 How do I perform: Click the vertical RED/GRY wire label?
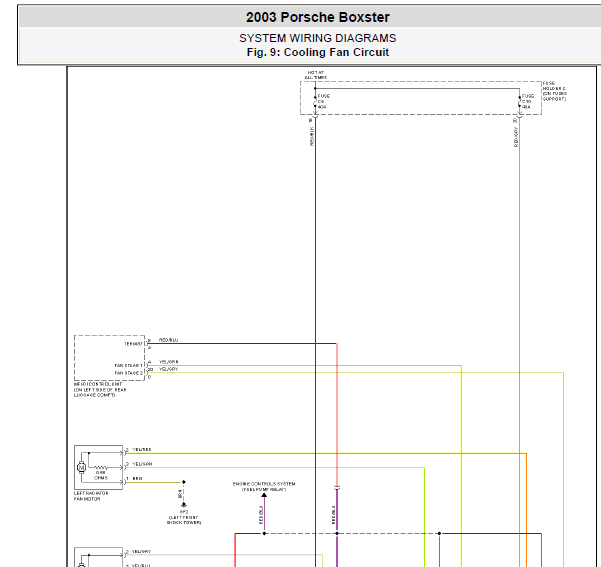[516, 137]
